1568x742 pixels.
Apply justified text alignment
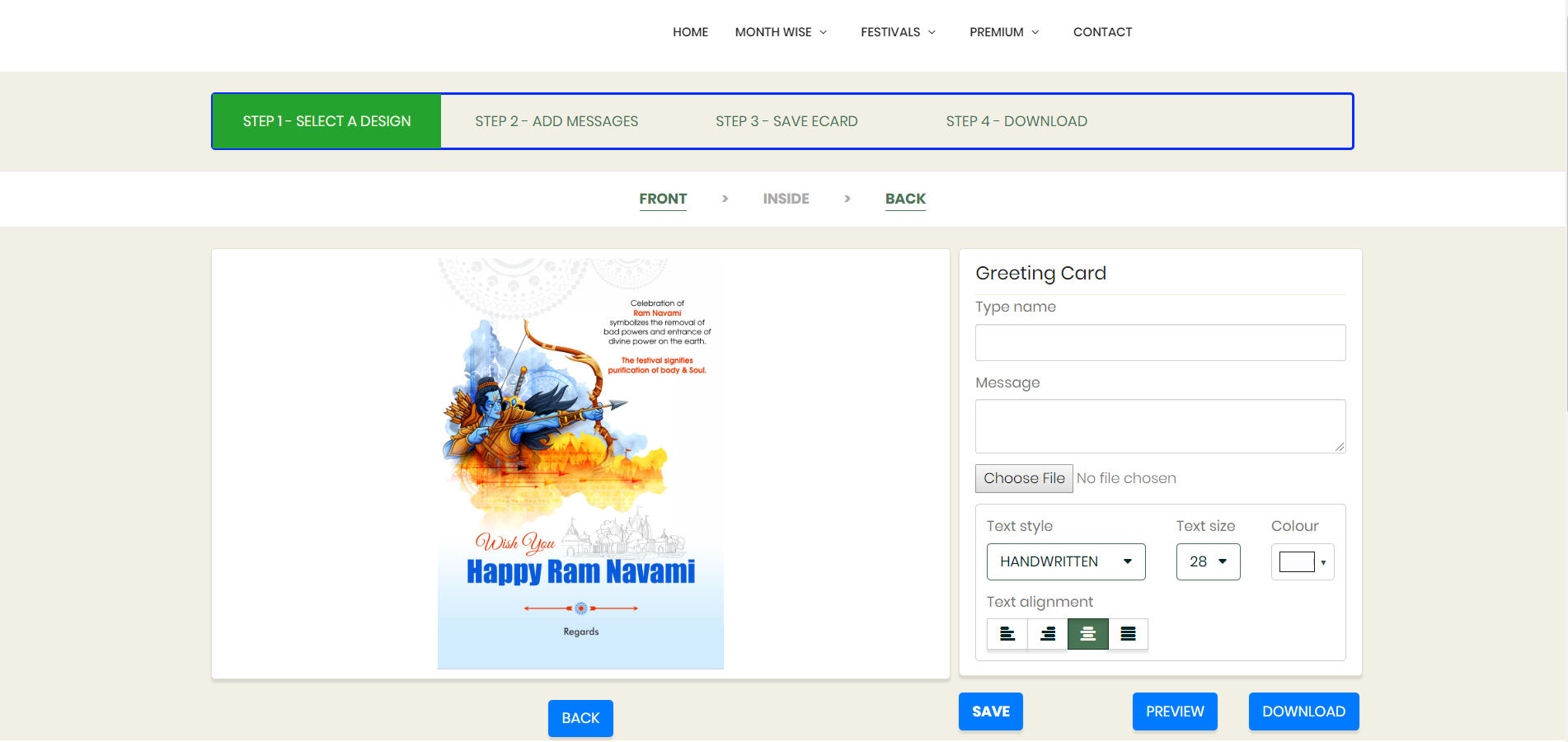point(1128,634)
